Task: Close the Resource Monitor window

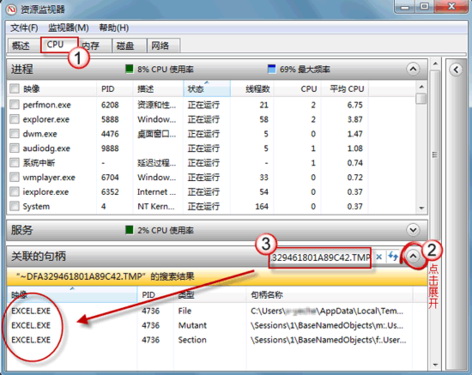Action: click(451, 7)
